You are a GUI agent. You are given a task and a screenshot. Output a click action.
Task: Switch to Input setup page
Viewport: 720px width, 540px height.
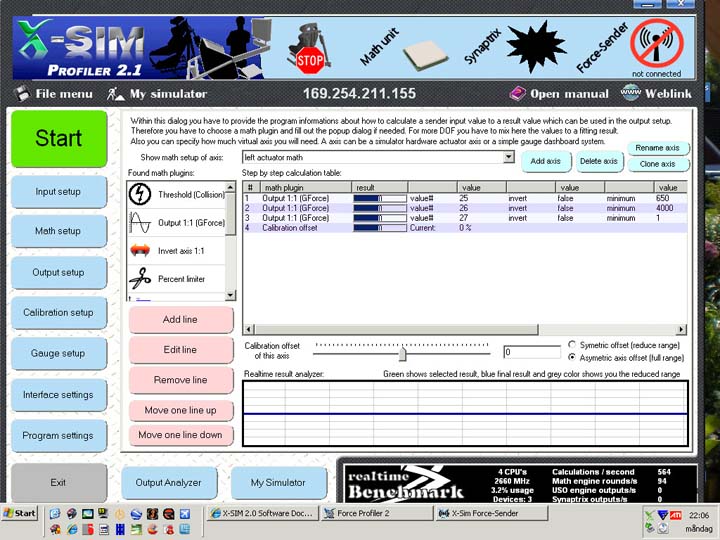point(59,191)
